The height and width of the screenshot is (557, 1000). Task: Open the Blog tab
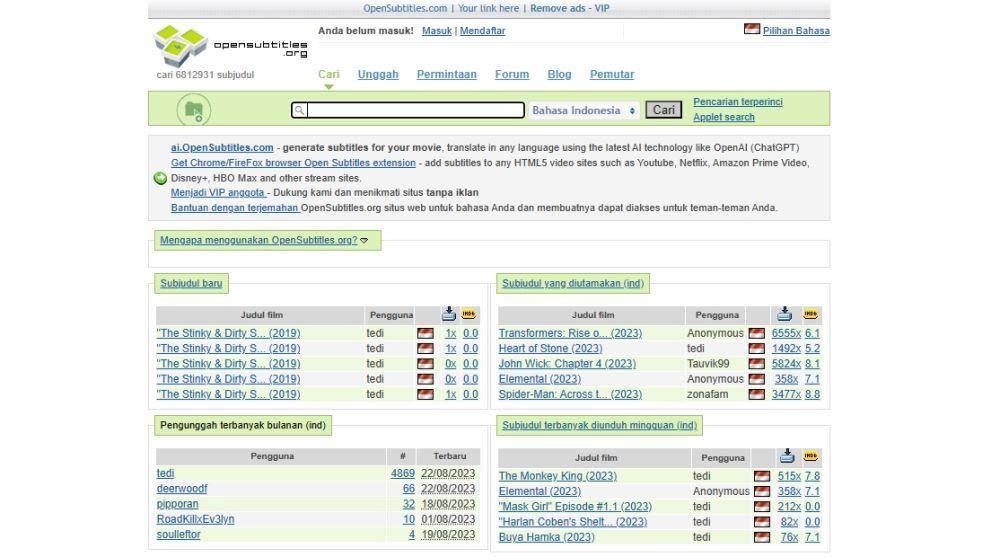[x=559, y=74]
